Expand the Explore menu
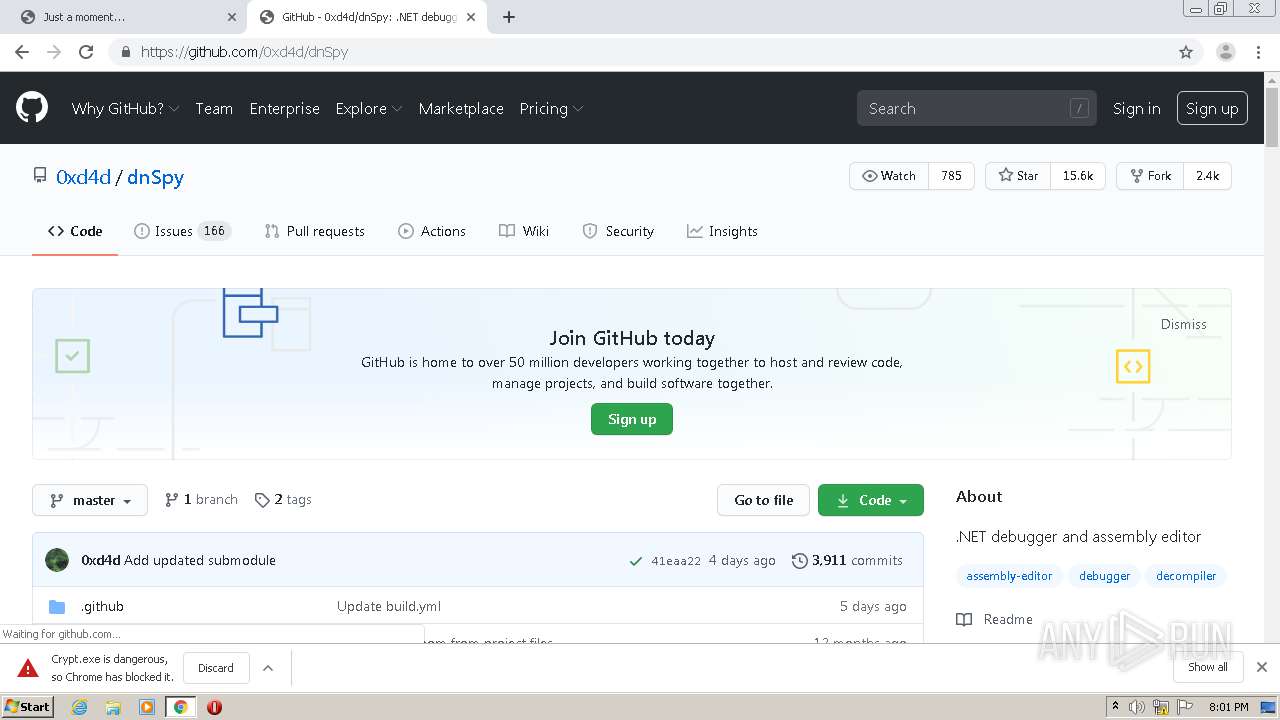Screen dimensions: 1280x720 (369, 108)
